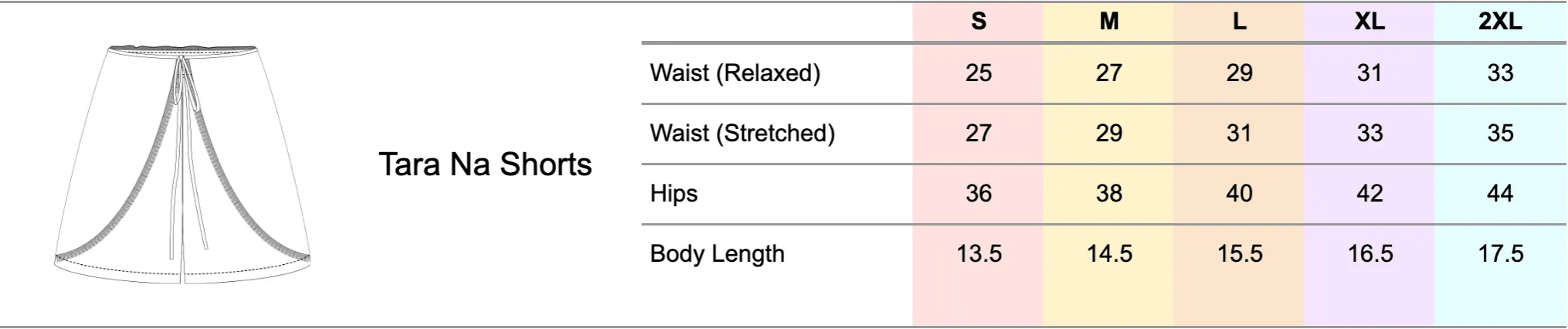Image resolution: width=1568 pixels, height=329 pixels.
Task: Click the 2XL size column header
Action: click(x=1500, y=22)
